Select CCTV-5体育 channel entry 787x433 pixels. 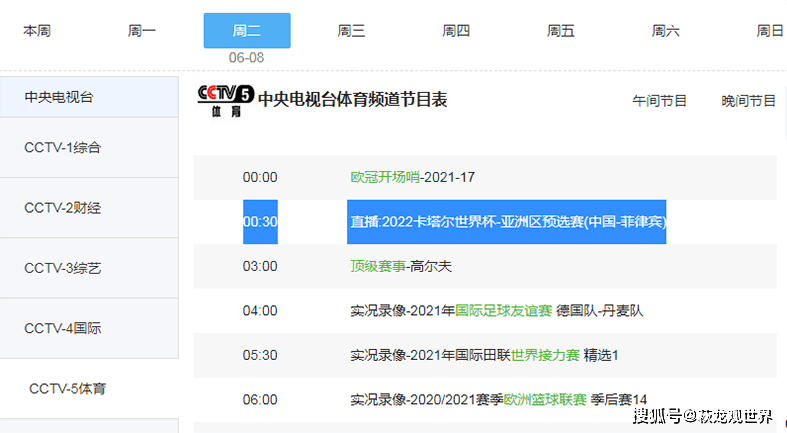pos(67,388)
